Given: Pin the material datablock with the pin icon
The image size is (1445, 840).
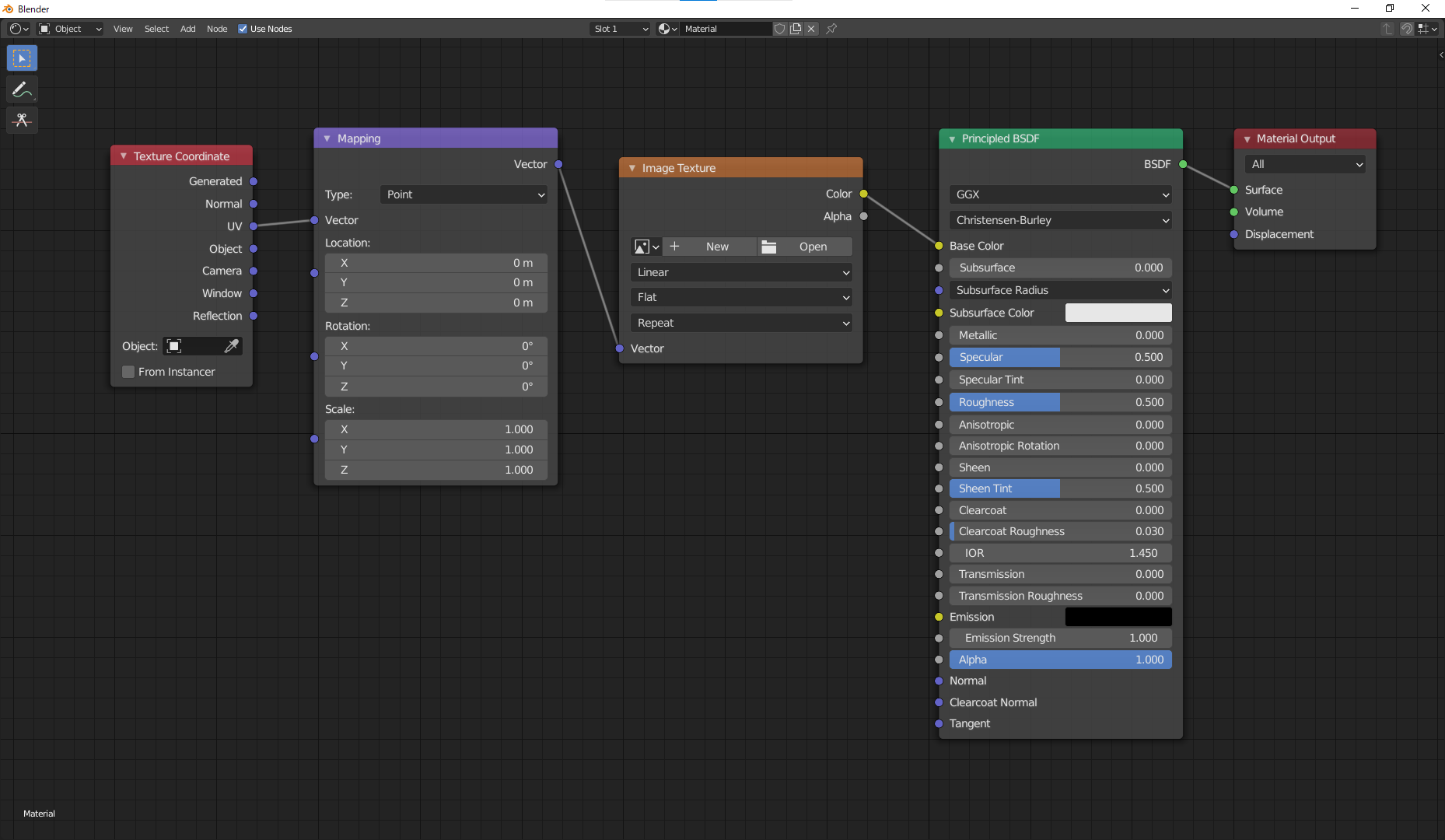Looking at the screenshot, I should (831, 29).
